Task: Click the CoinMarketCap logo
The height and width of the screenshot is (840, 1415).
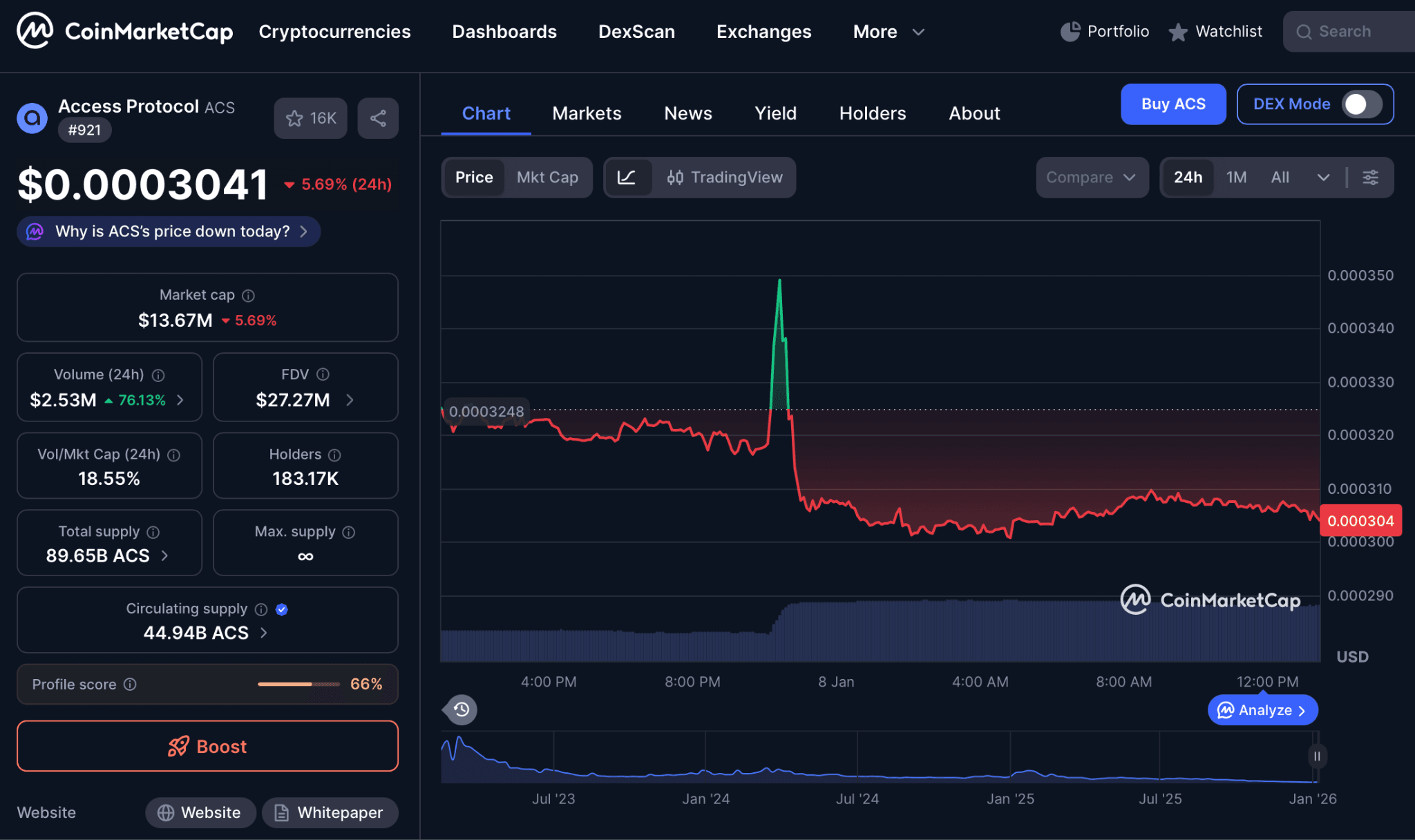Action: [x=124, y=31]
